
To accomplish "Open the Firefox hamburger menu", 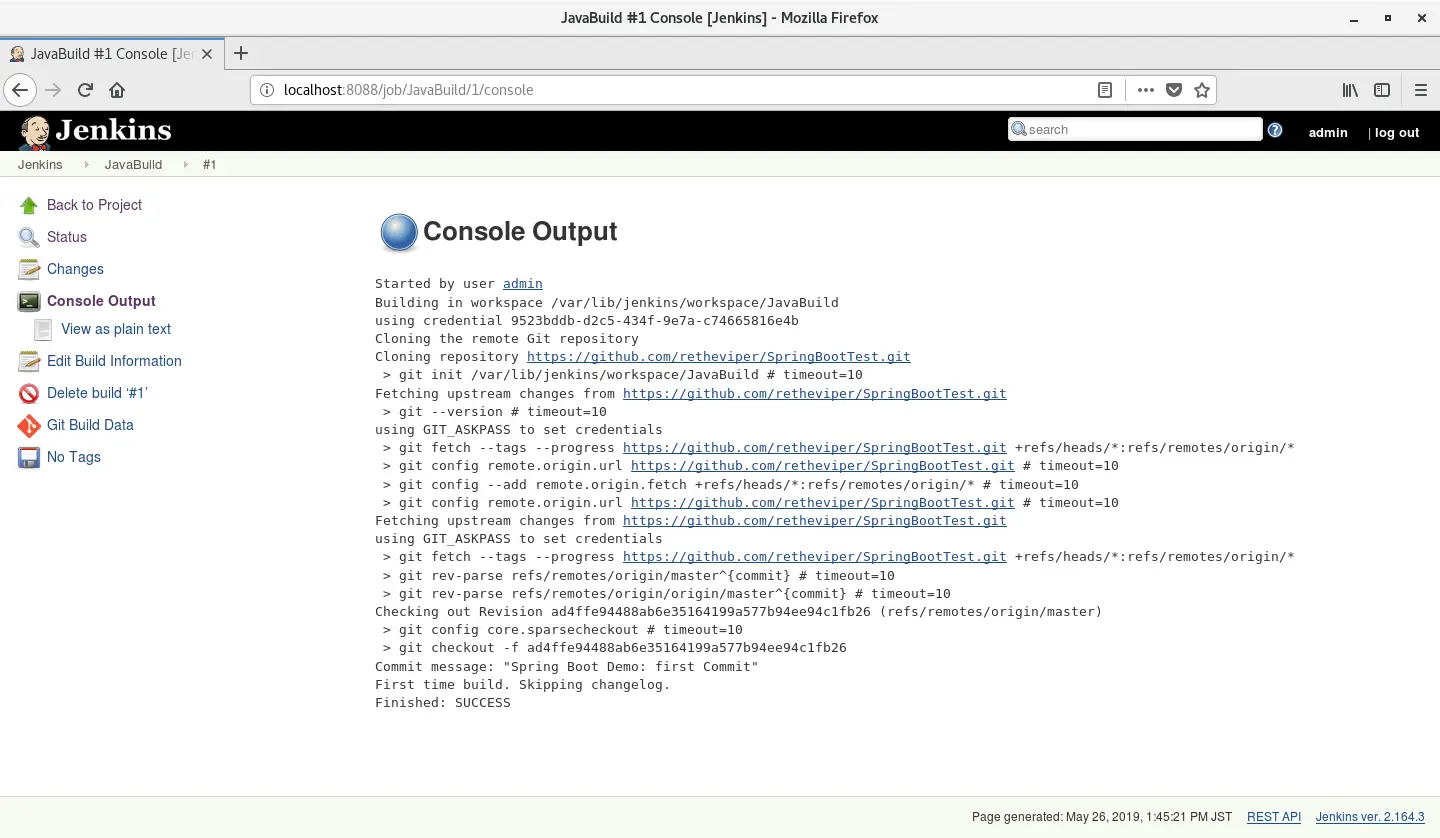I will pyautogui.click(x=1420, y=90).
